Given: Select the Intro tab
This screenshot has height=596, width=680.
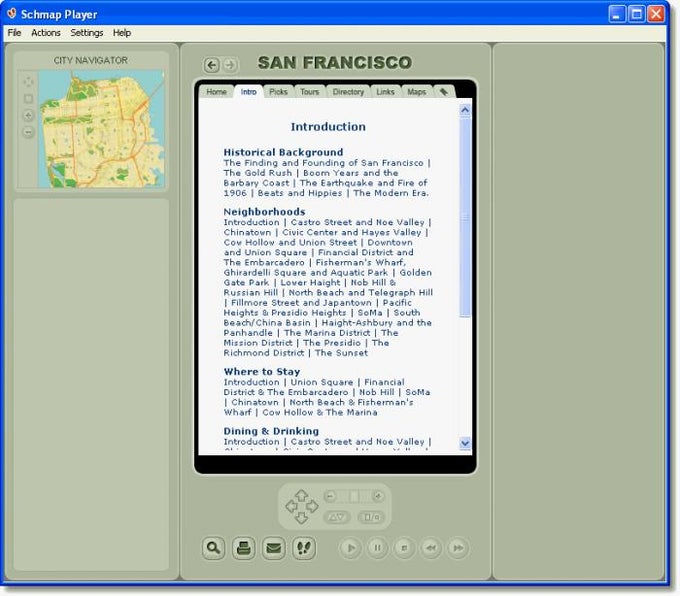Looking at the screenshot, I should [248, 92].
